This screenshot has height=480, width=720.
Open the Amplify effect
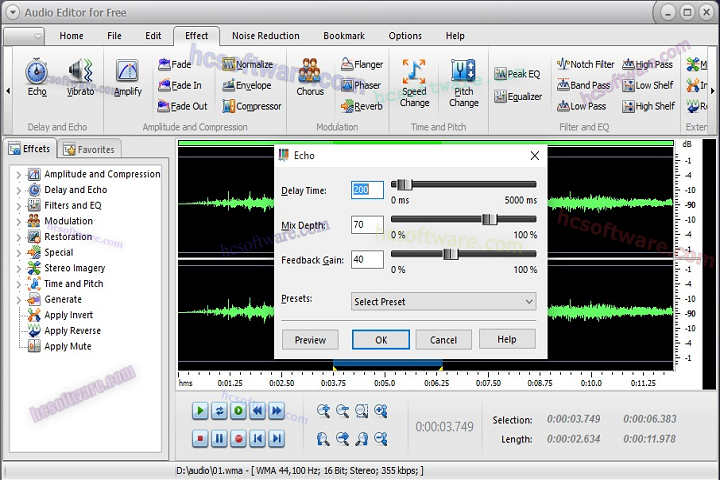pyautogui.click(x=128, y=77)
